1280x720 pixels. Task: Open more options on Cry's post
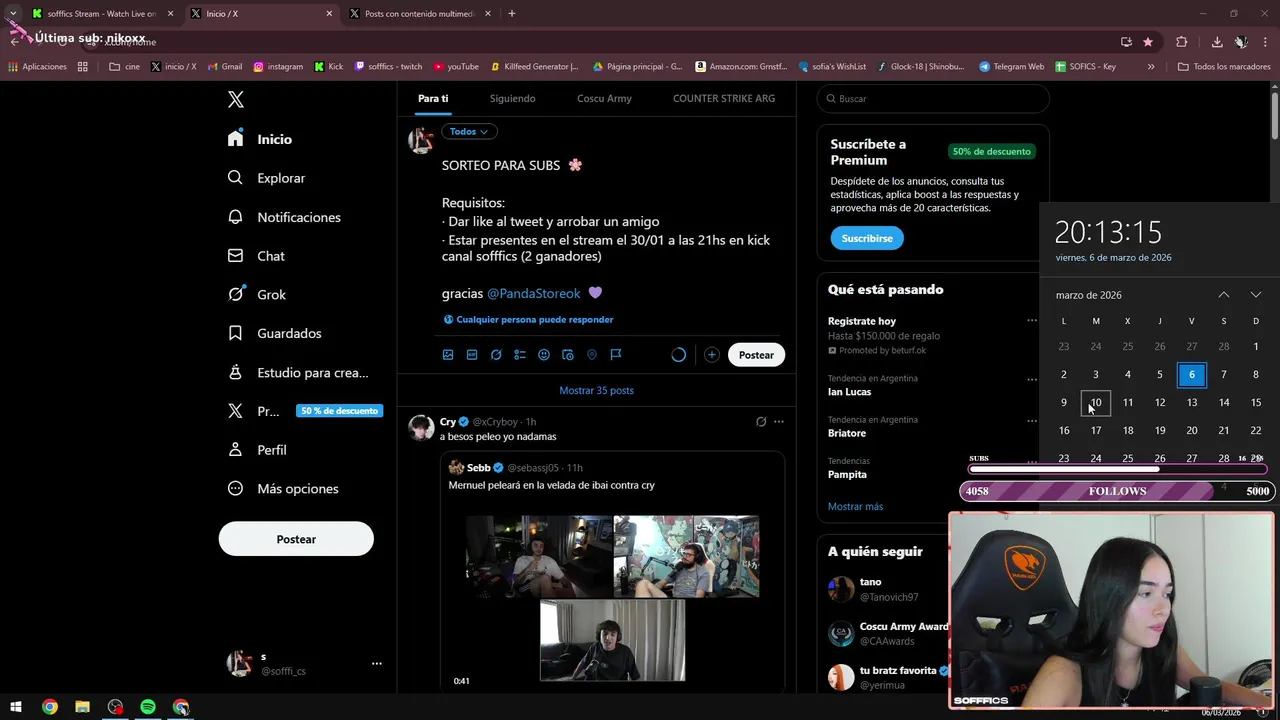[x=779, y=422]
